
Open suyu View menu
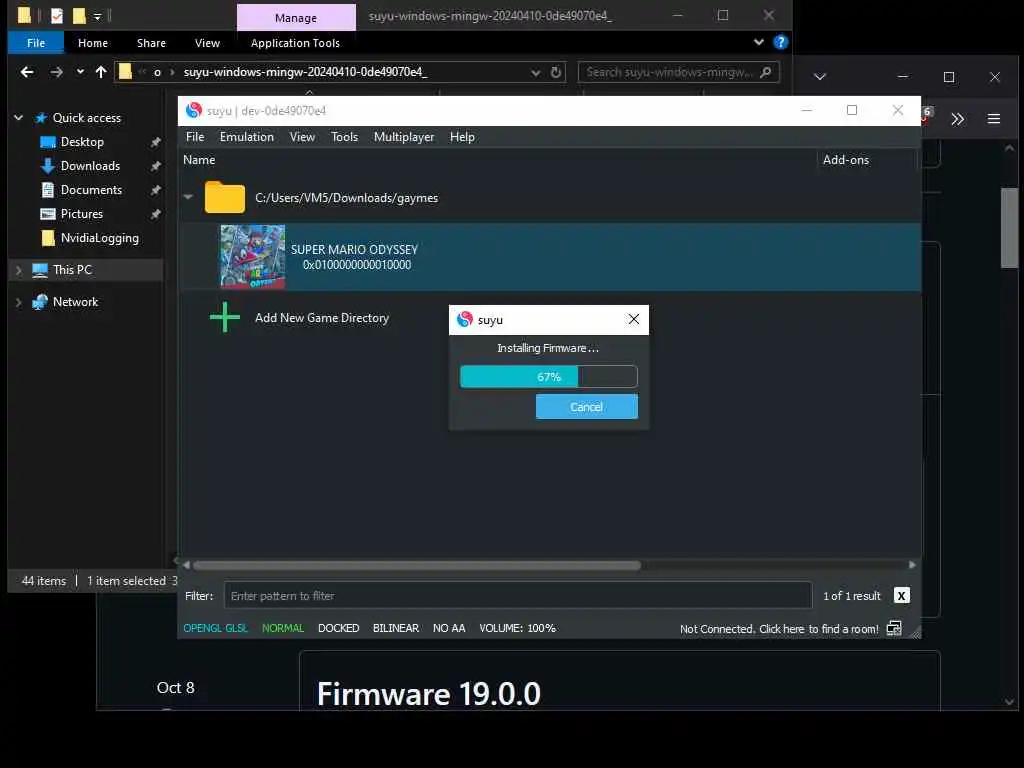302,137
